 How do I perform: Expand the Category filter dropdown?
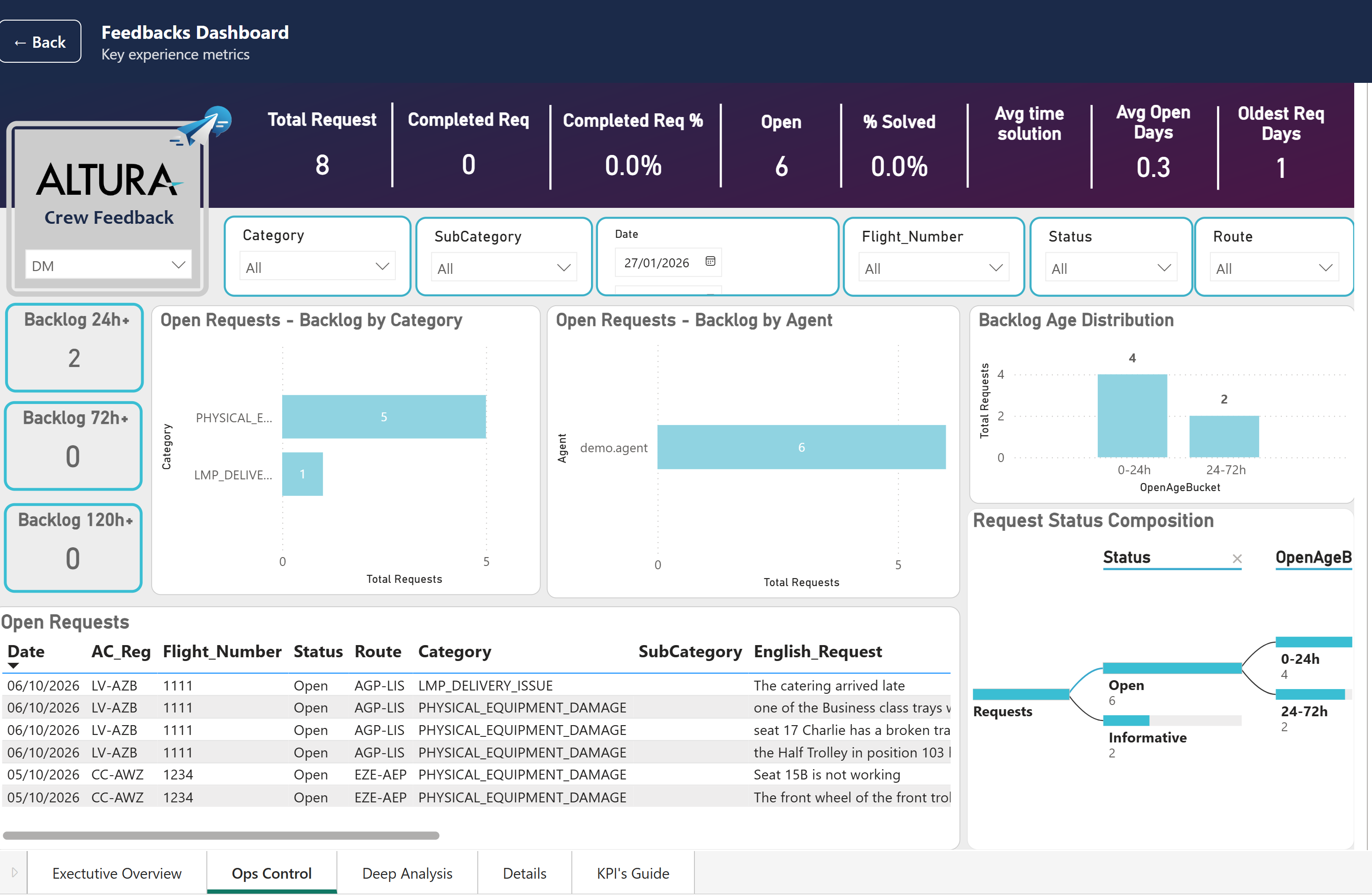(317, 267)
